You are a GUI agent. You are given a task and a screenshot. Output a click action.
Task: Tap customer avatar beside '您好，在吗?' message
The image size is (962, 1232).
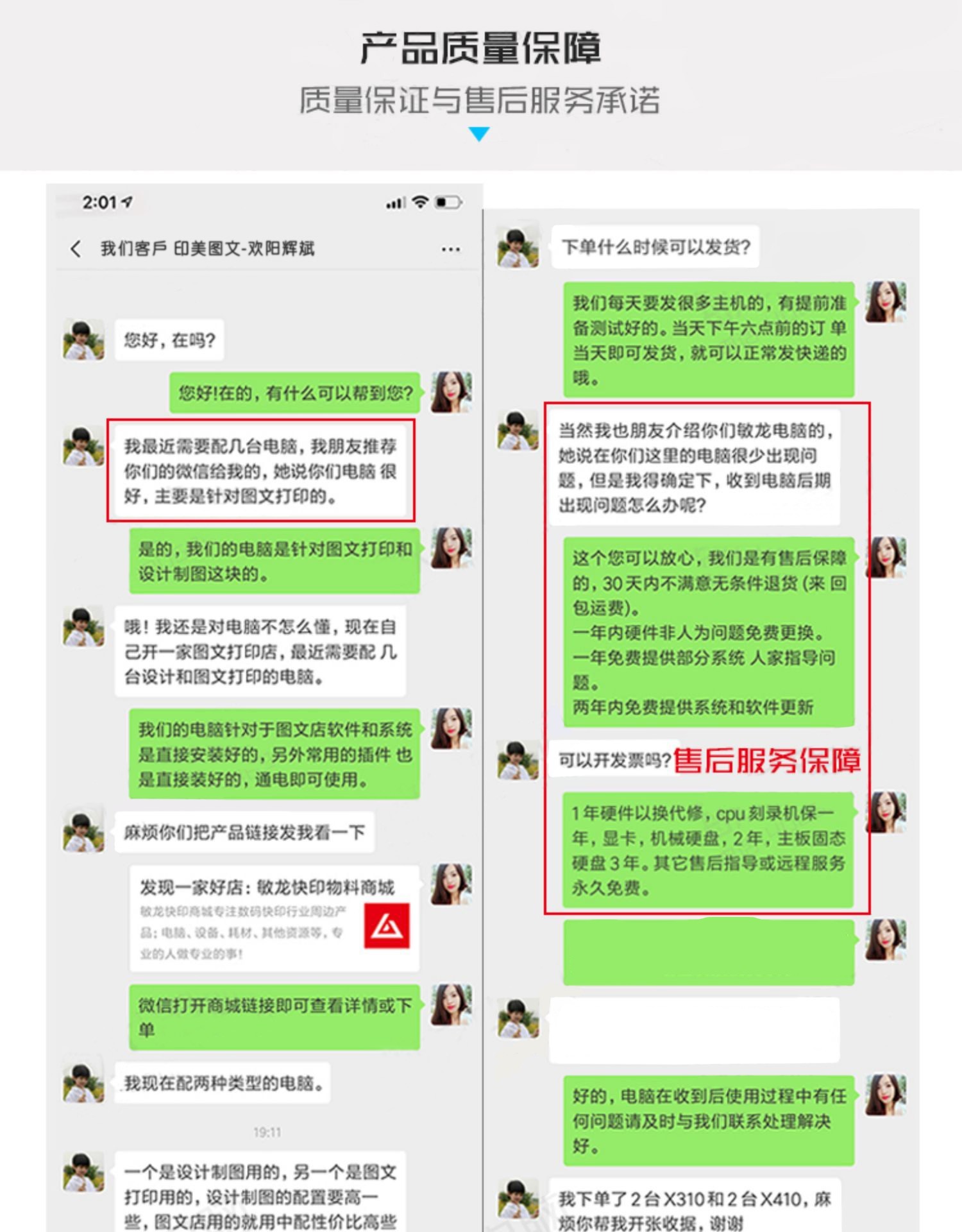pos(83,339)
